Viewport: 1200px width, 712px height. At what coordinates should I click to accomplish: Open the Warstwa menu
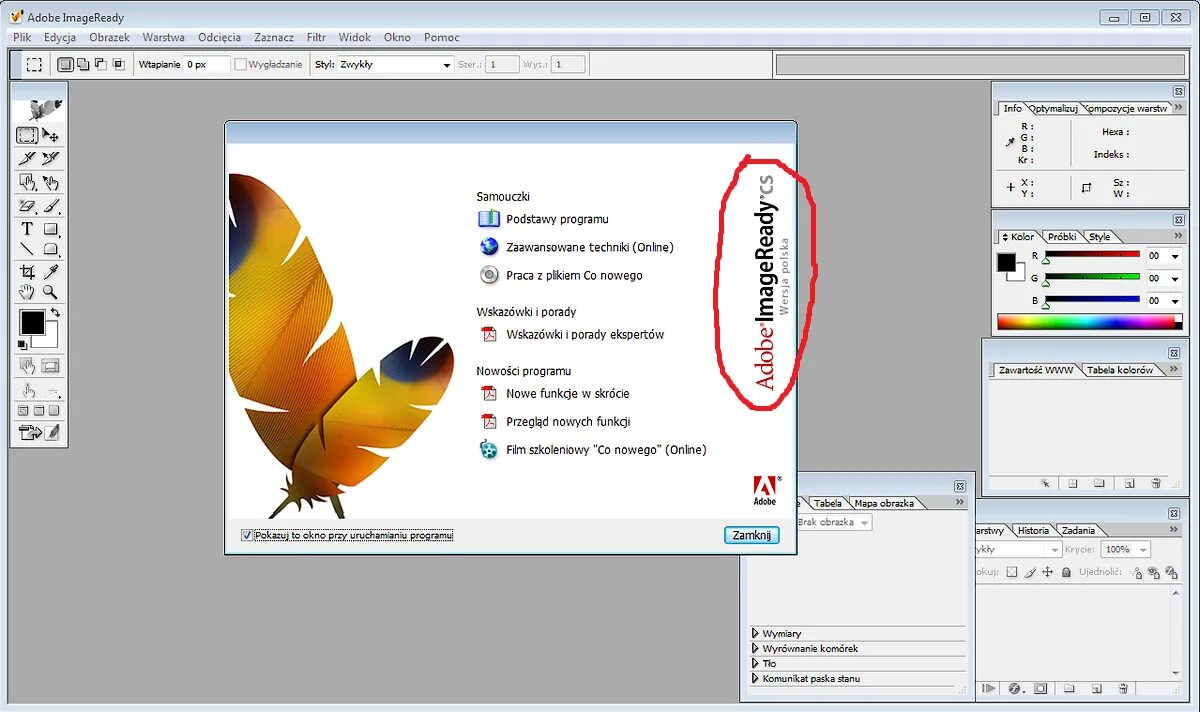point(163,37)
